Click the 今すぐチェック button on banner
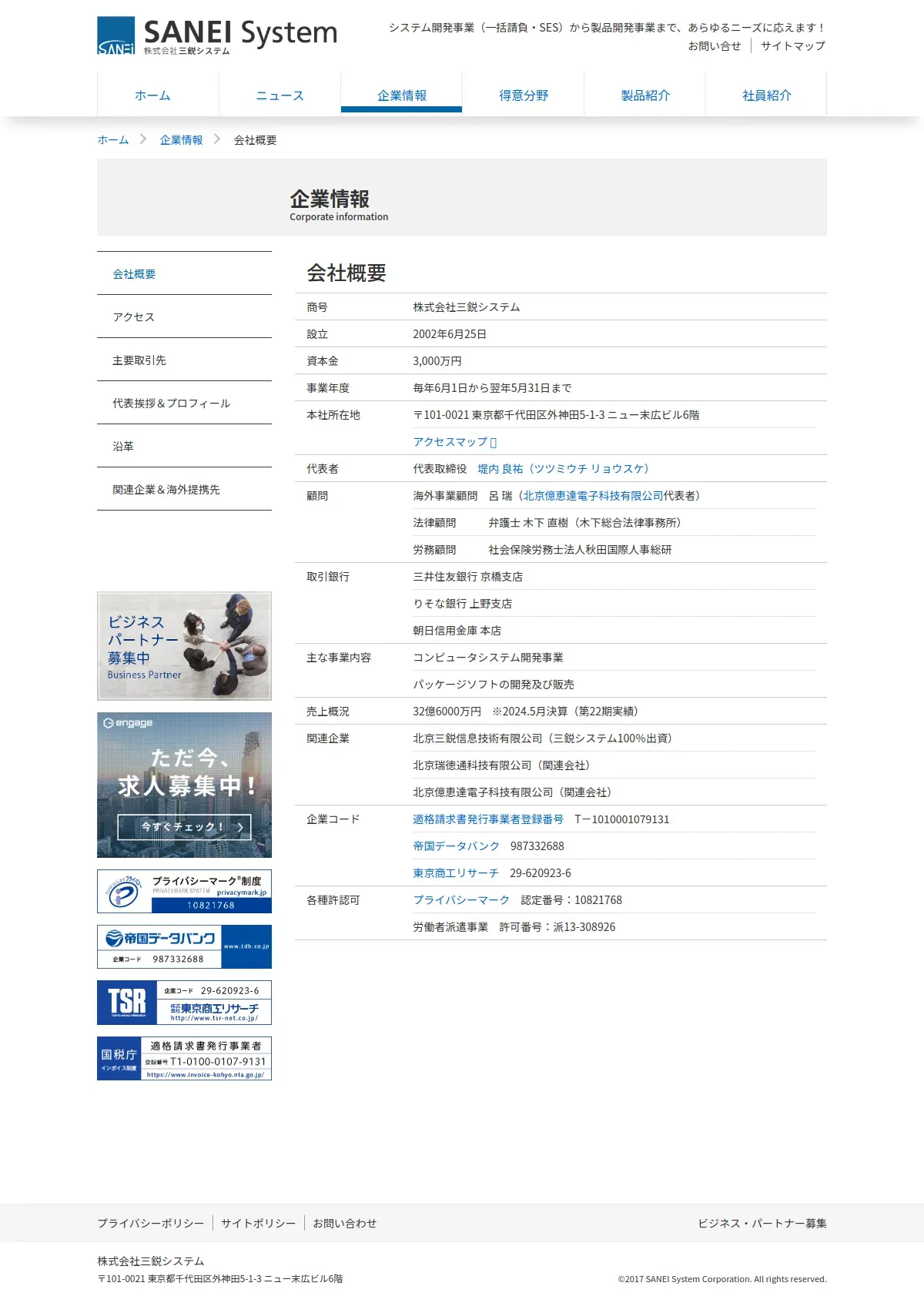 click(184, 827)
